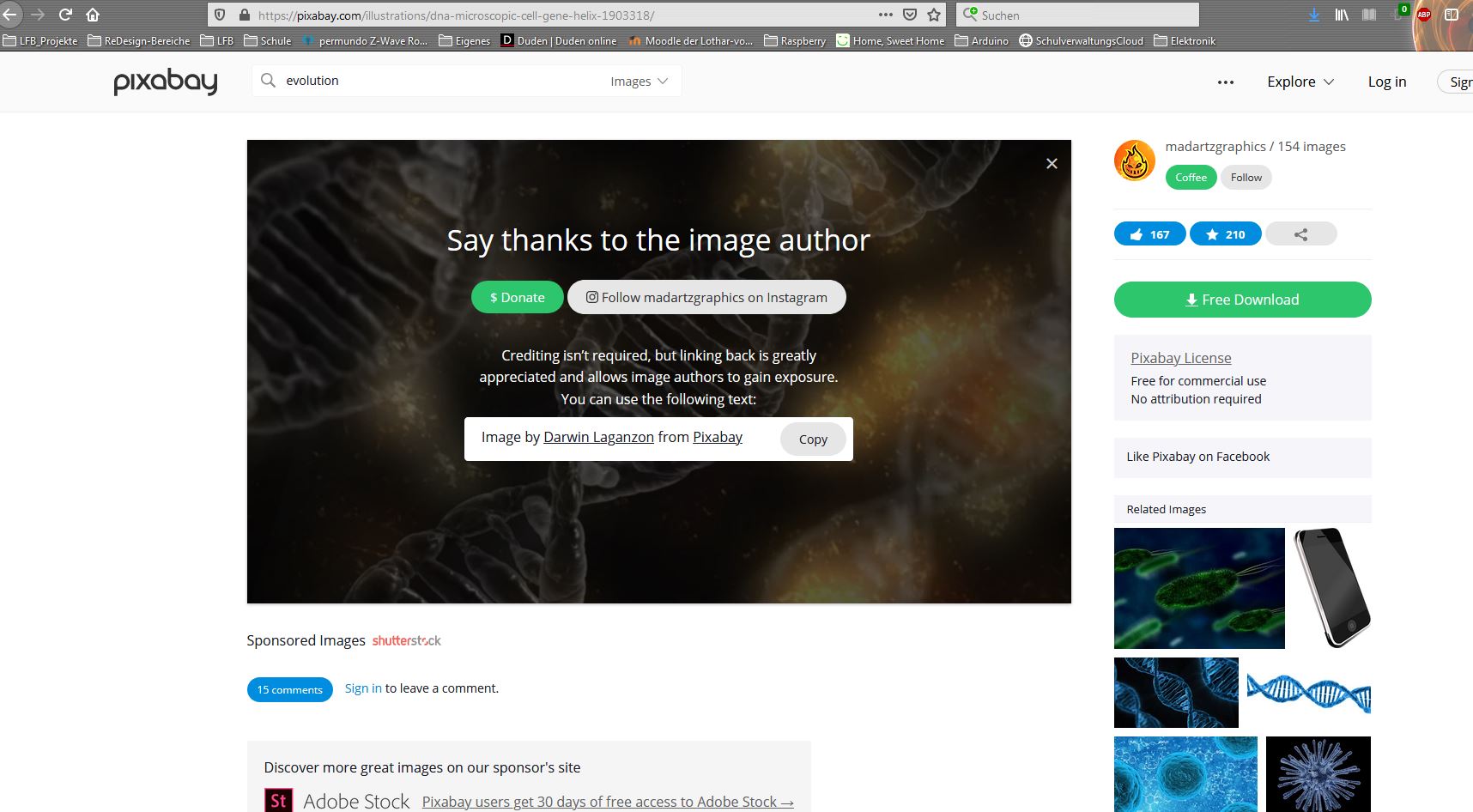This screenshot has height=812, width=1473.
Task: Like the image using thumbs-up button
Action: (1149, 233)
